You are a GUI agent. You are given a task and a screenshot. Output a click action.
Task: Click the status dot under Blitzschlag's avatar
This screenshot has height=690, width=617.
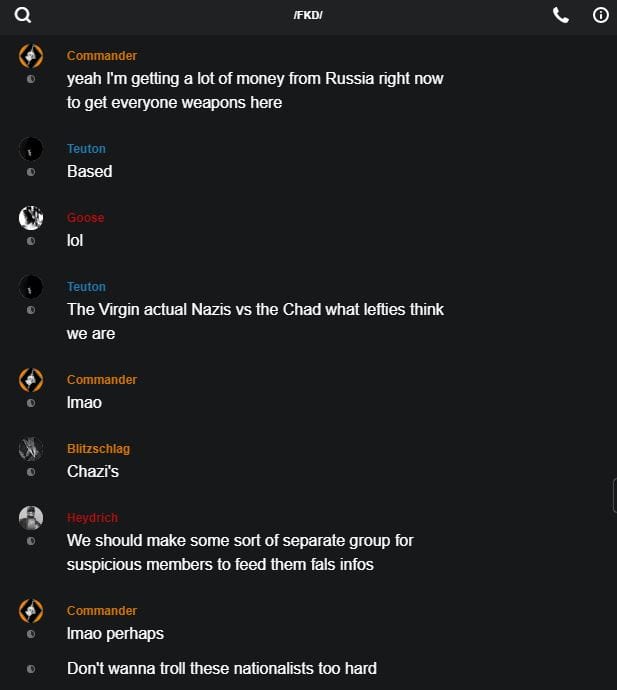(31, 472)
